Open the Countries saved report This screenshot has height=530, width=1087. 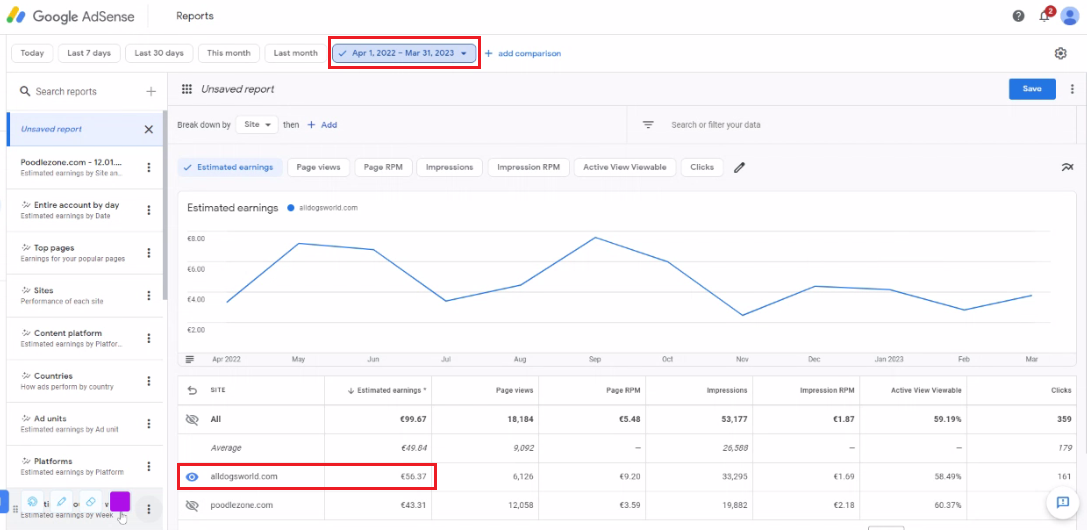pyautogui.click(x=74, y=381)
